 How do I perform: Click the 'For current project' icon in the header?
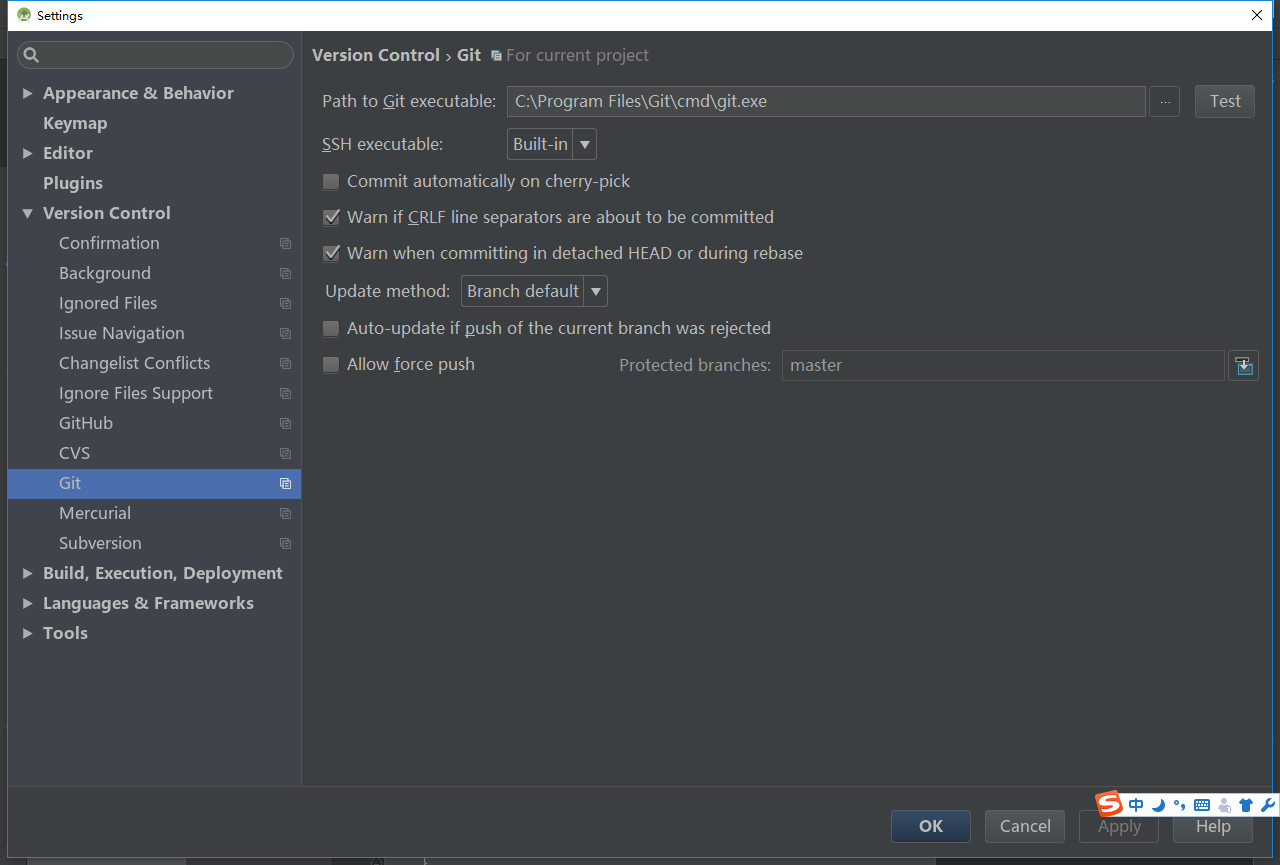496,56
